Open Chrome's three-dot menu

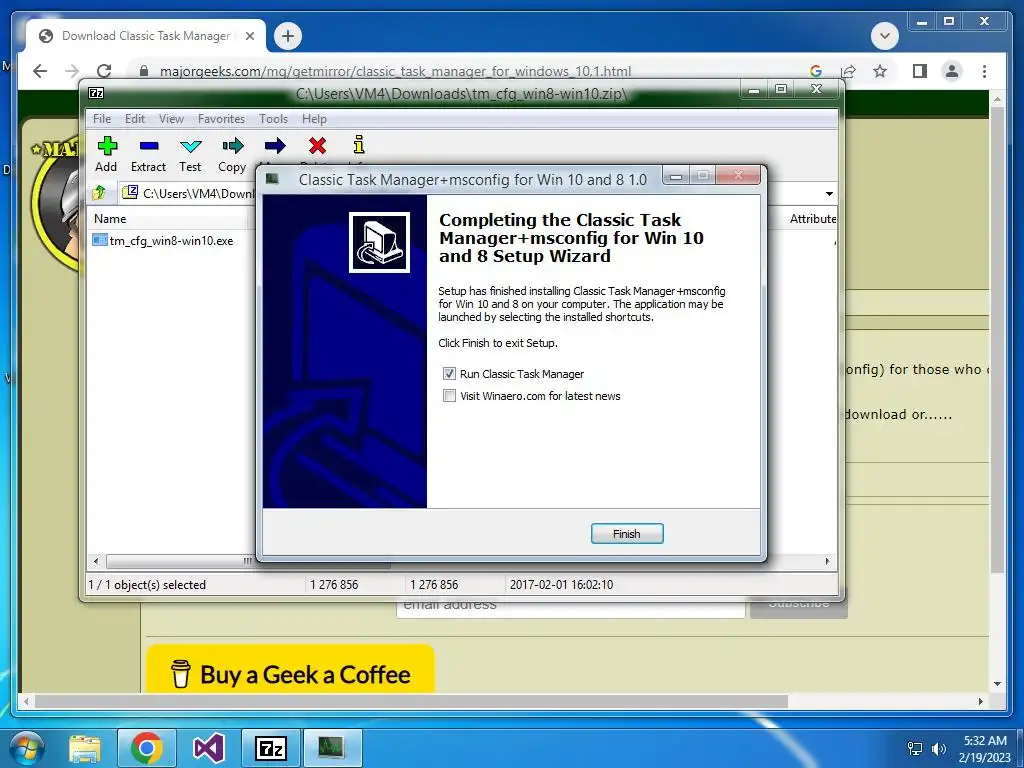984,71
